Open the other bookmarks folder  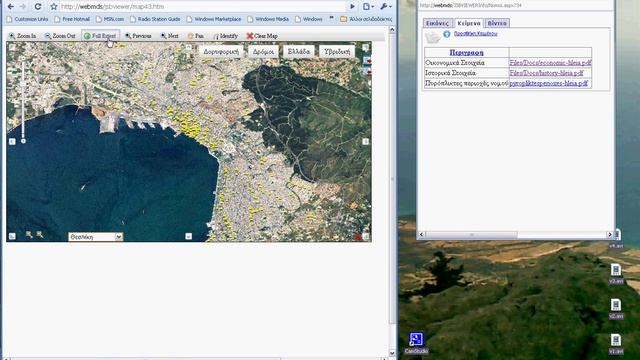(x=366, y=19)
